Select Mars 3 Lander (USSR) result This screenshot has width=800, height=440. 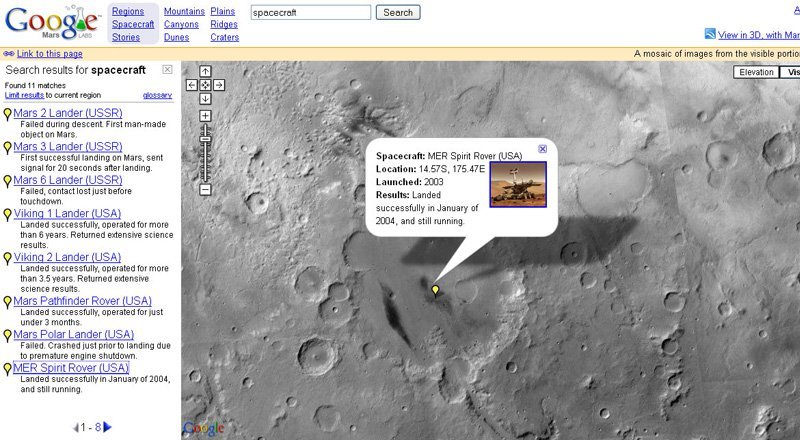point(68,147)
